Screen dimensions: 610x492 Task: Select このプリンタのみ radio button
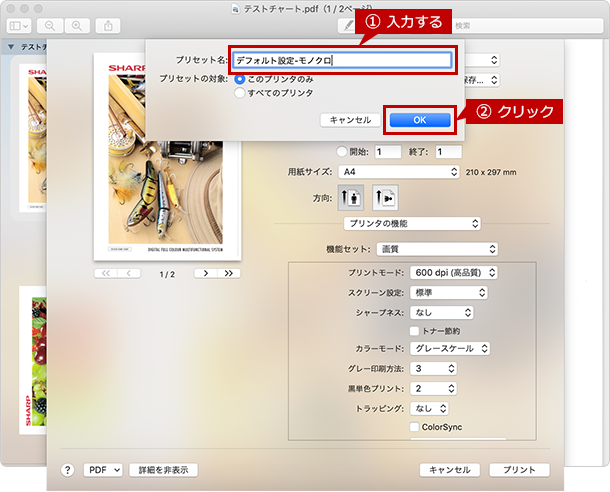(240, 79)
